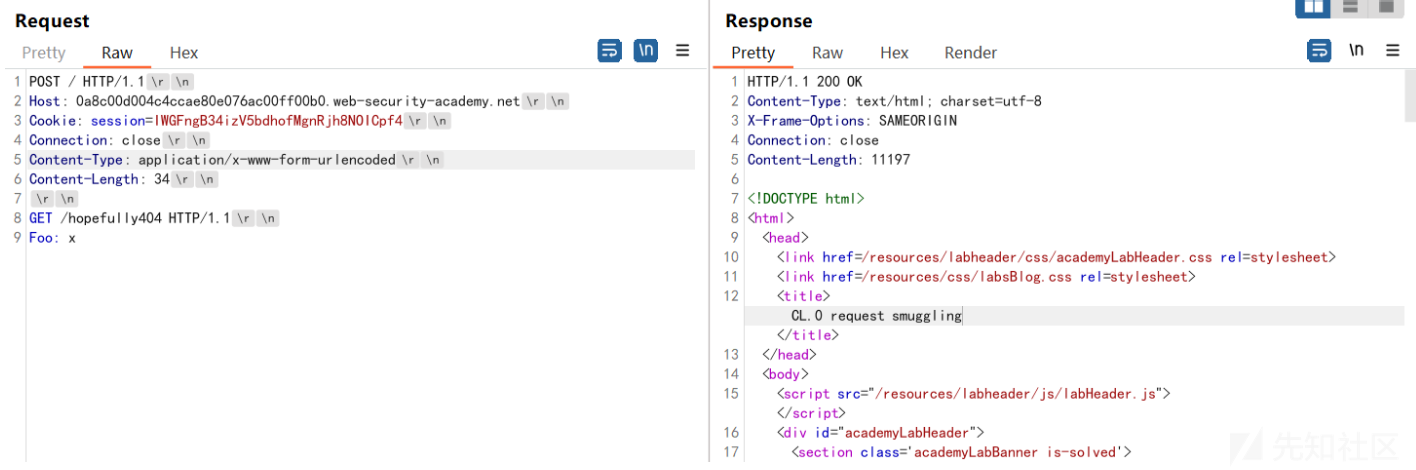The image size is (1416, 470).
Task: Open the Pretty tab in Request panel
Action: click(43, 53)
